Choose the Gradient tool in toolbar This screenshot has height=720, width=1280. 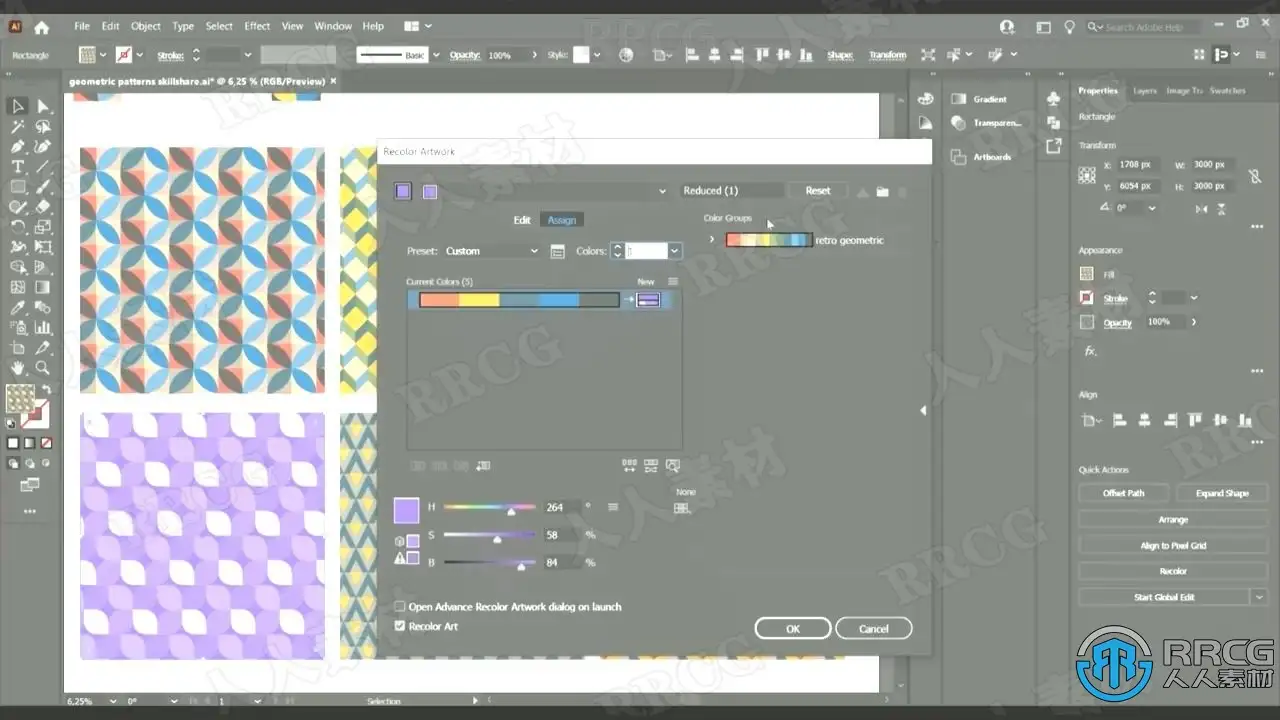pyautogui.click(x=43, y=287)
